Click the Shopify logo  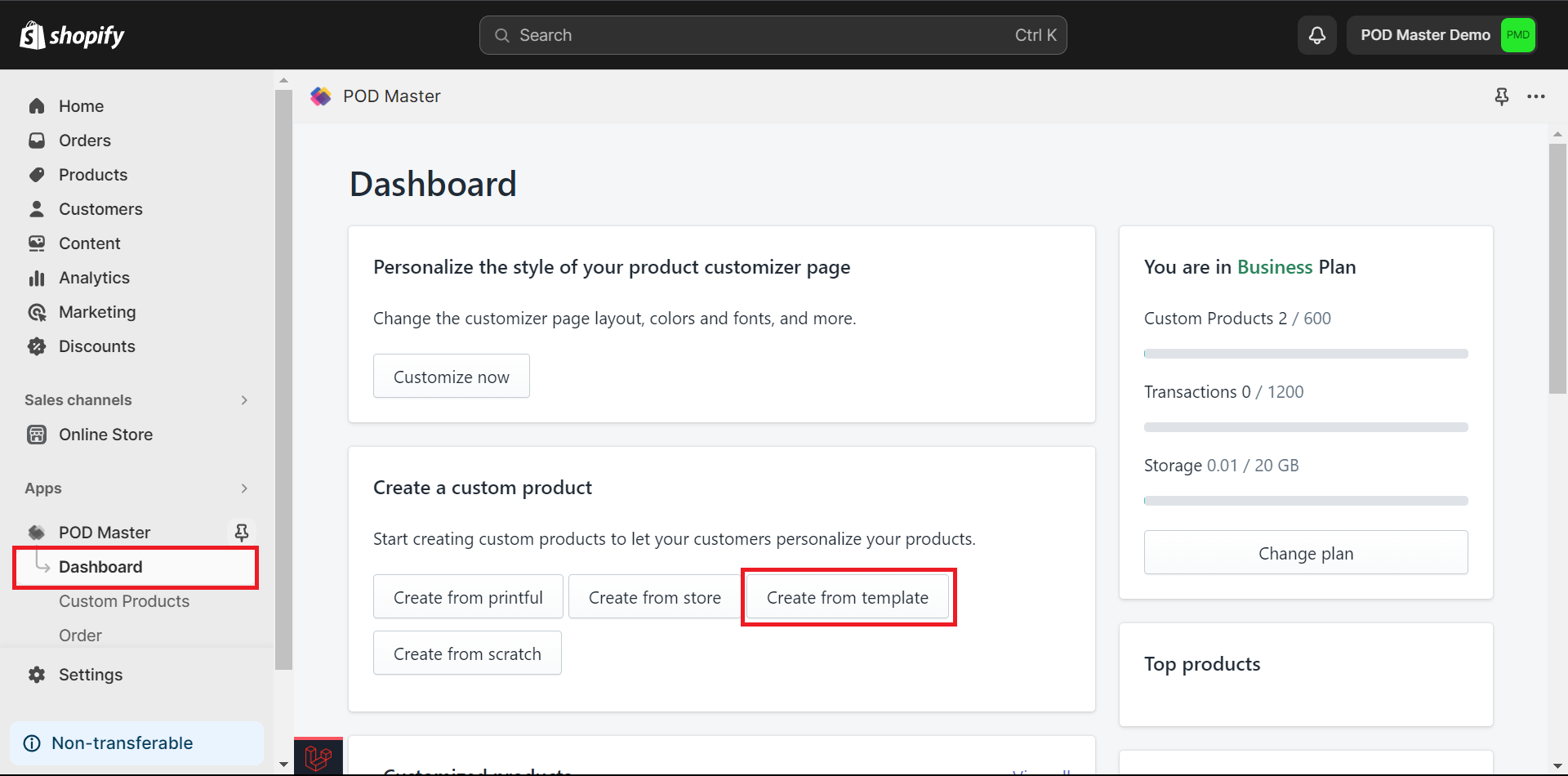point(72,35)
